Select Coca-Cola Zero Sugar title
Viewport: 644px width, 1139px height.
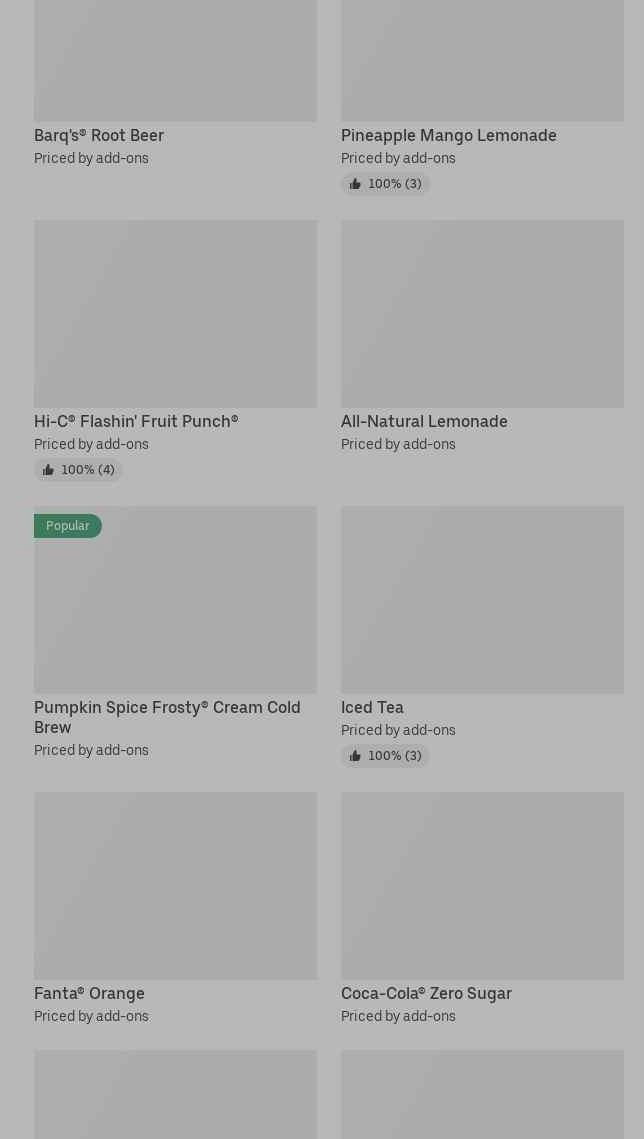point(426,993)
